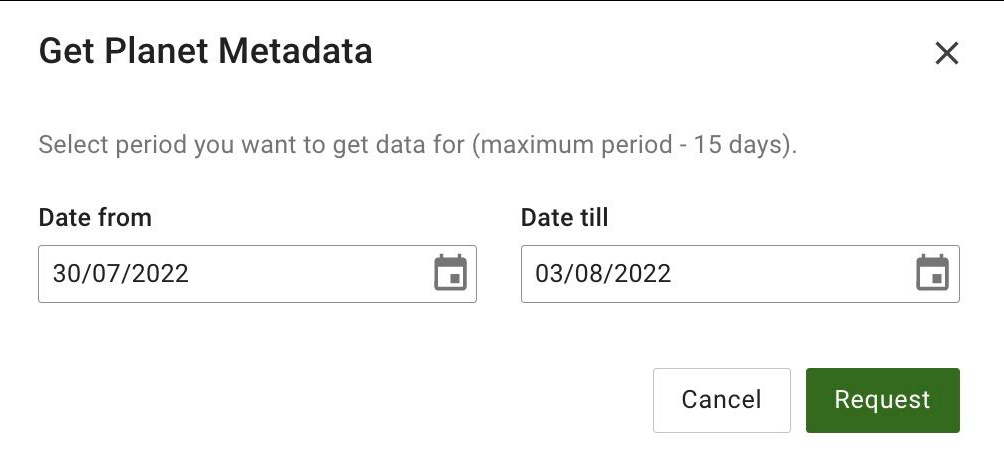Screen dimensions: 1004x464
Task: Click the word "Metadata" in dialog title
Action: pyautogui.click(x=302, y=51)
